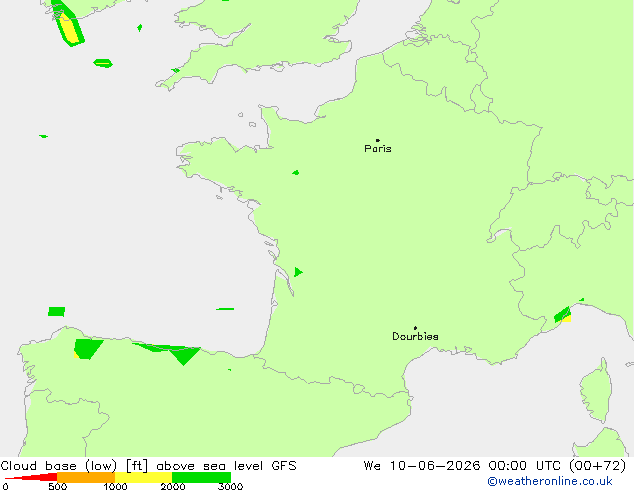
Task: Click the legend value 1000
Action: tap(115, 486)
